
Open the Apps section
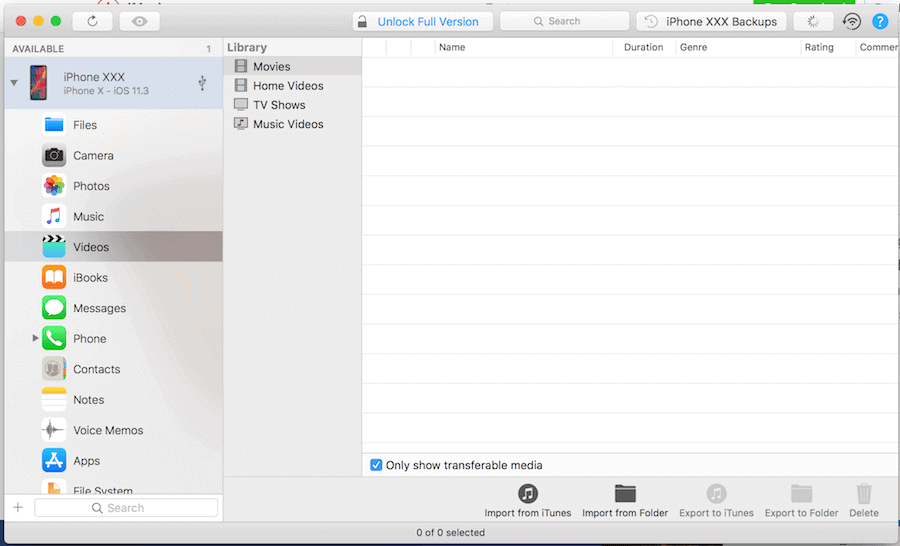tap(114, 460)
